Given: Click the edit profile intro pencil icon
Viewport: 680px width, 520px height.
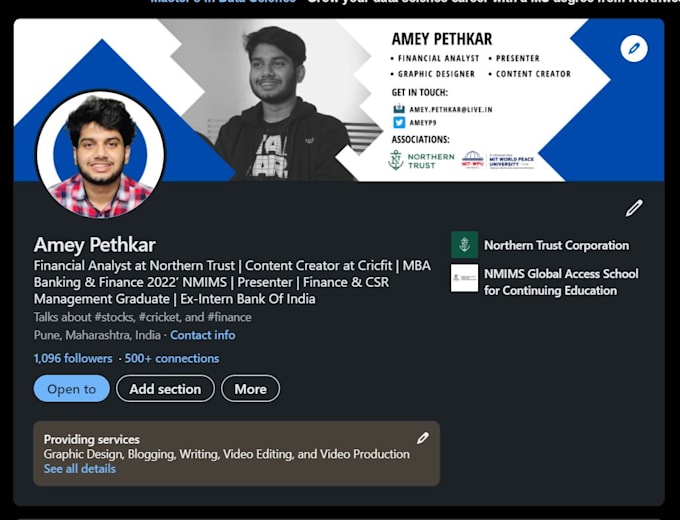Looking at the screenshot, I should [x=634, y=208].
